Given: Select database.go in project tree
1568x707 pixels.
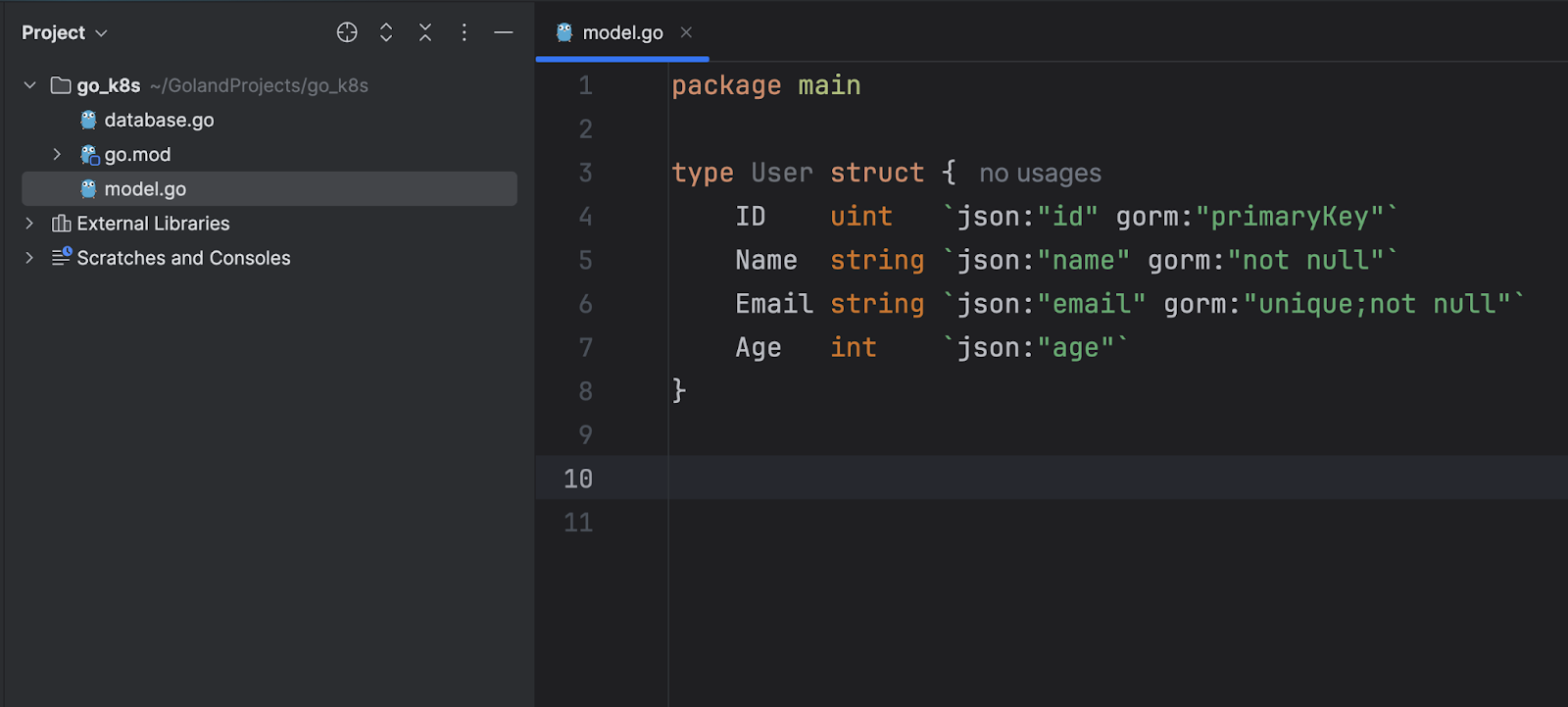Looking at the screenshot, I should point(159,120).
